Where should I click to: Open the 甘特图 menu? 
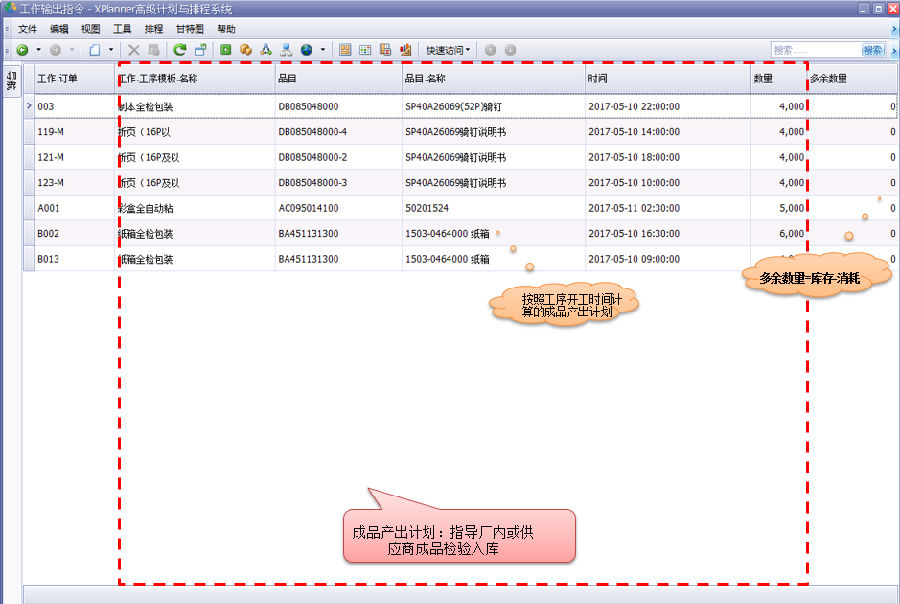point(191,29)
